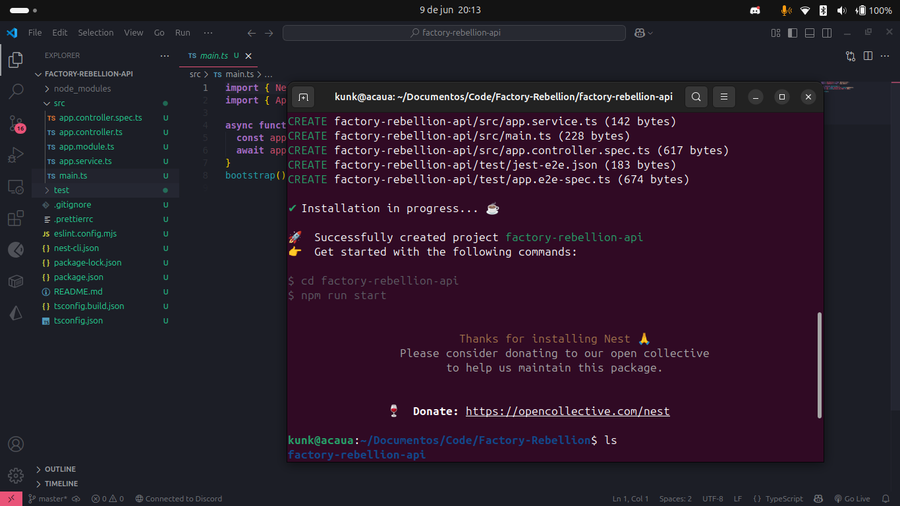Open the opencollective.com/nest donate link

[567, 411]
